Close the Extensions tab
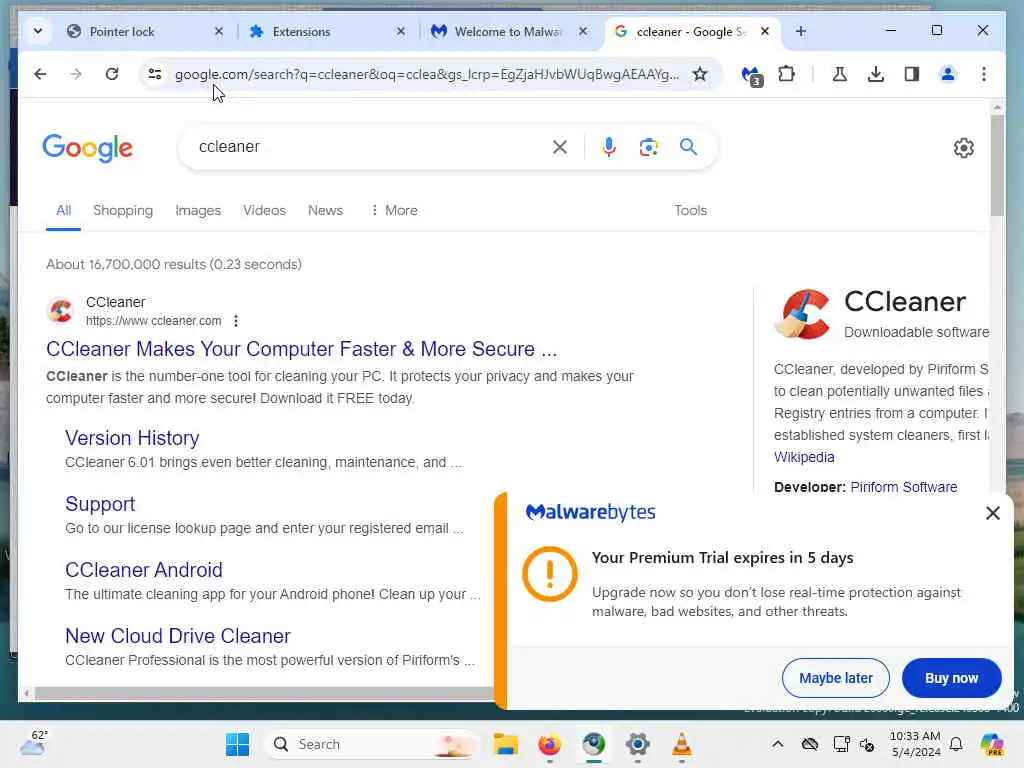1024x768 pixels. click(x=401, y=31)
